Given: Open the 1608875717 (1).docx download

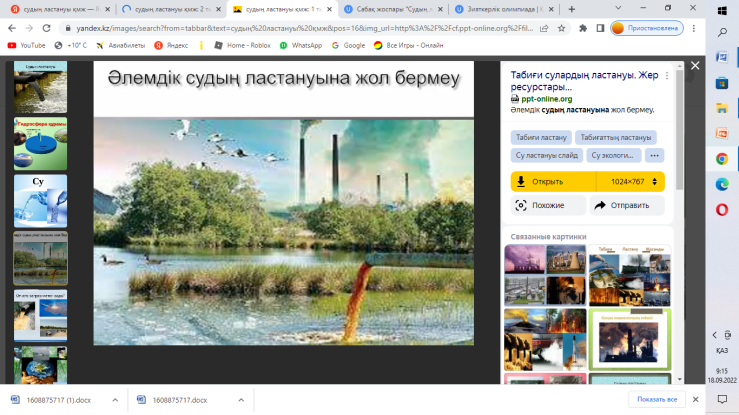Looking at the screenshot, I should (x=58, y=400).
